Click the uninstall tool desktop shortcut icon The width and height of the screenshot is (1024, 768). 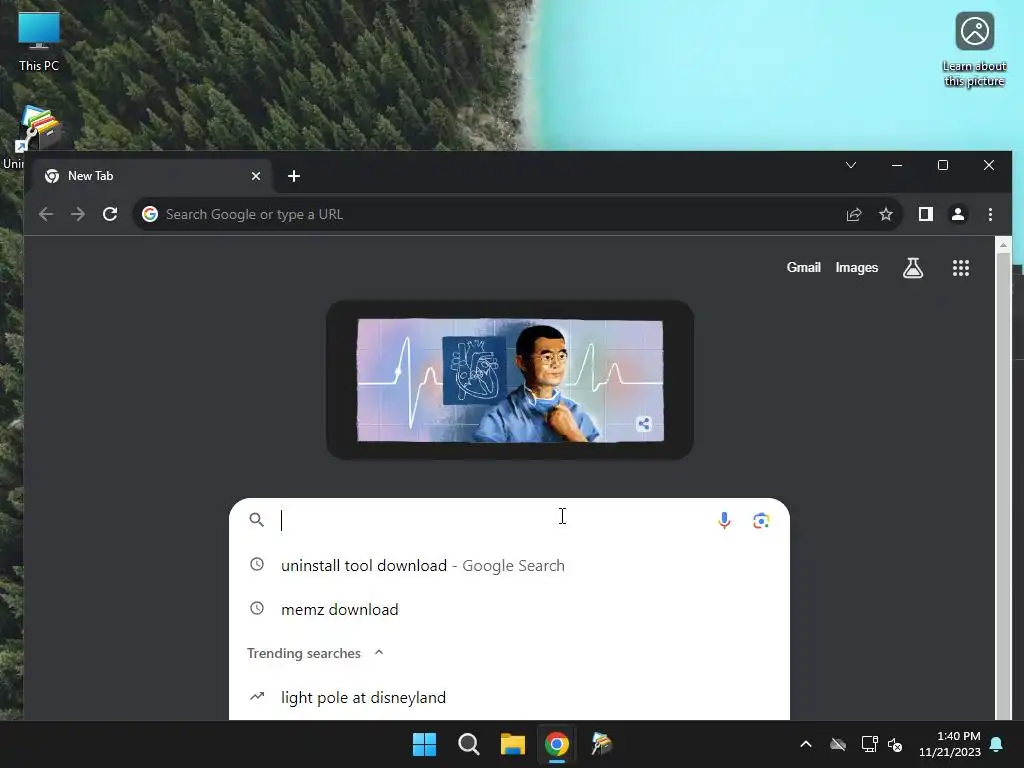point(39,128)
